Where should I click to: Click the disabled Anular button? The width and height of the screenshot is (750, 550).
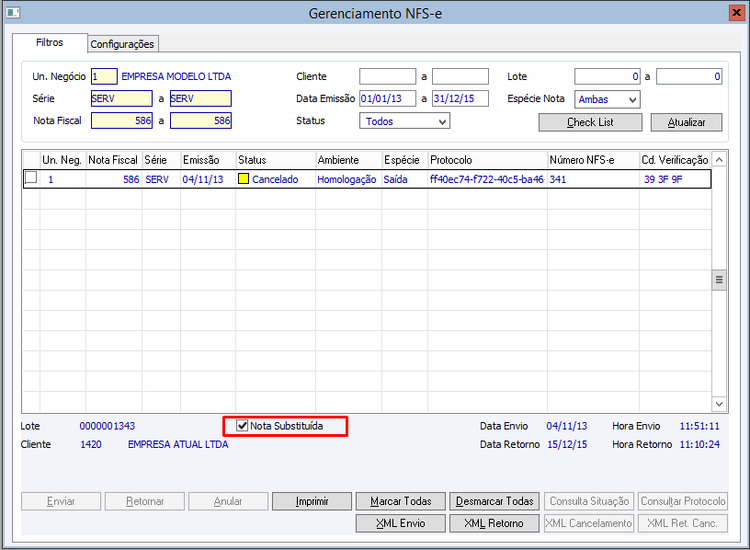228,501
